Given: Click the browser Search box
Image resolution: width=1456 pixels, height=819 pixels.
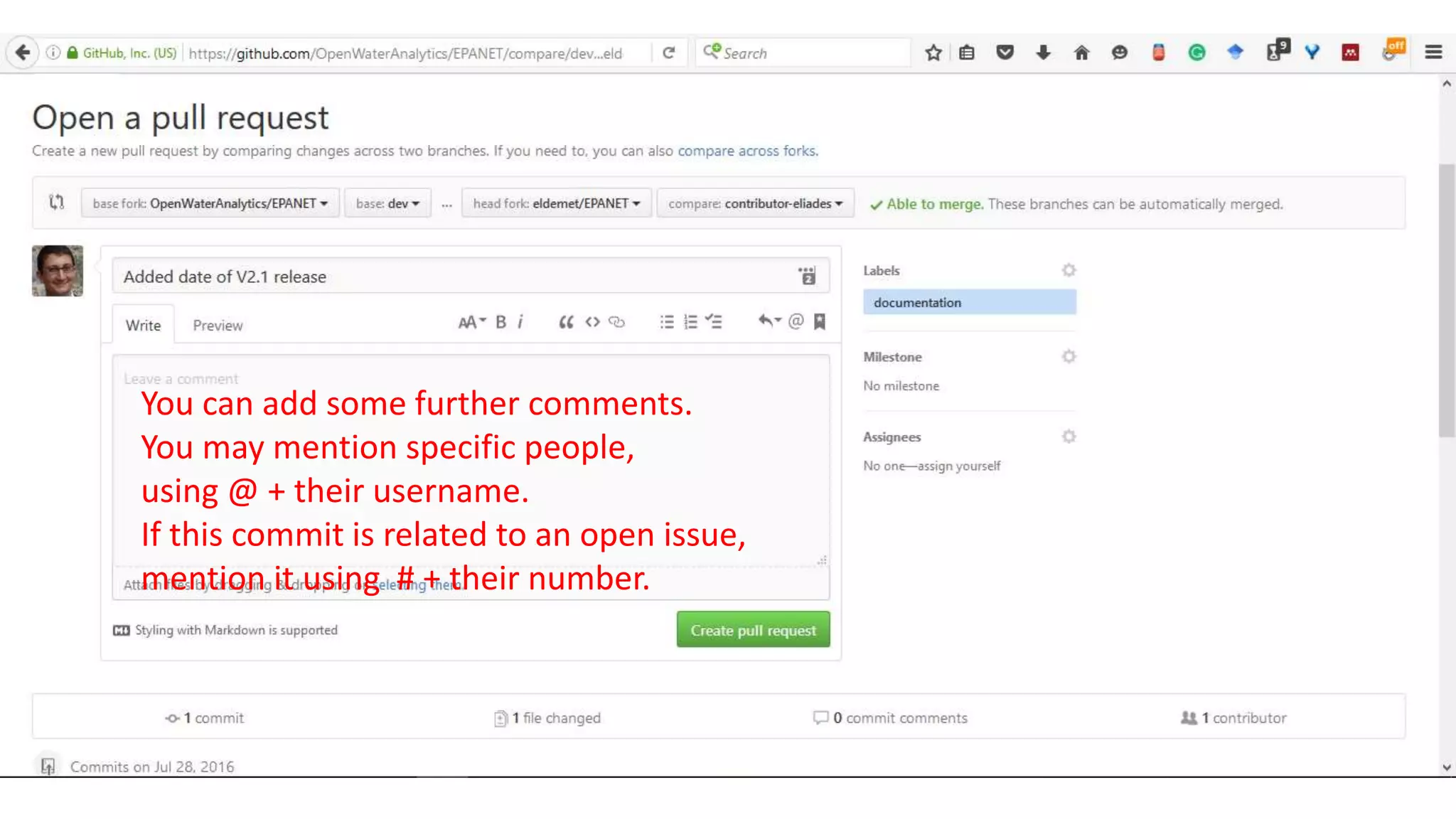Looking at the screenshot, I should tap(803, 53).
